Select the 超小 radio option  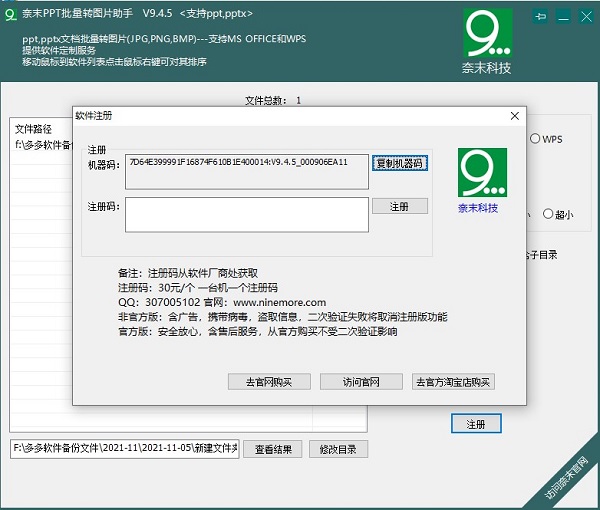558,214
